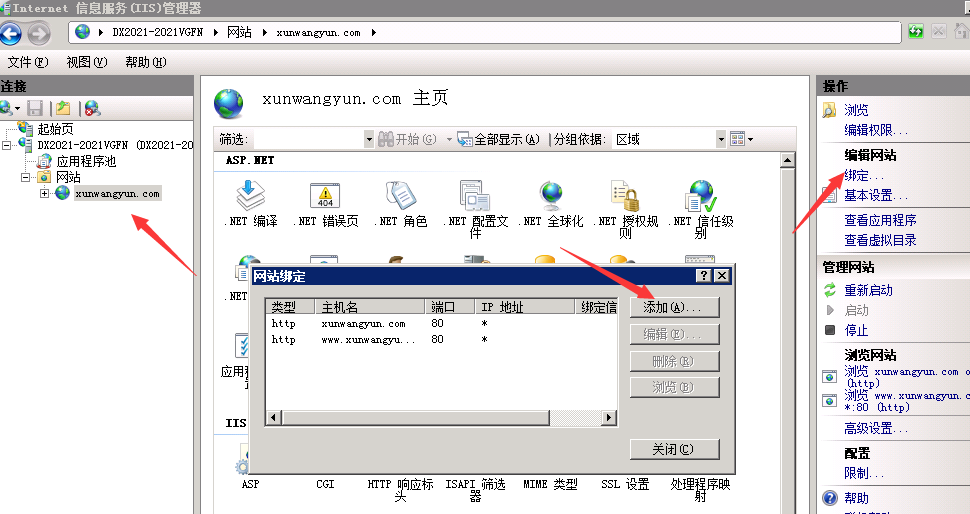Image resolution: width=970 pixels, height=514 pixels.
Task: Select the xunwangyun.com http binding row
Action: click(x=441, y=323)
